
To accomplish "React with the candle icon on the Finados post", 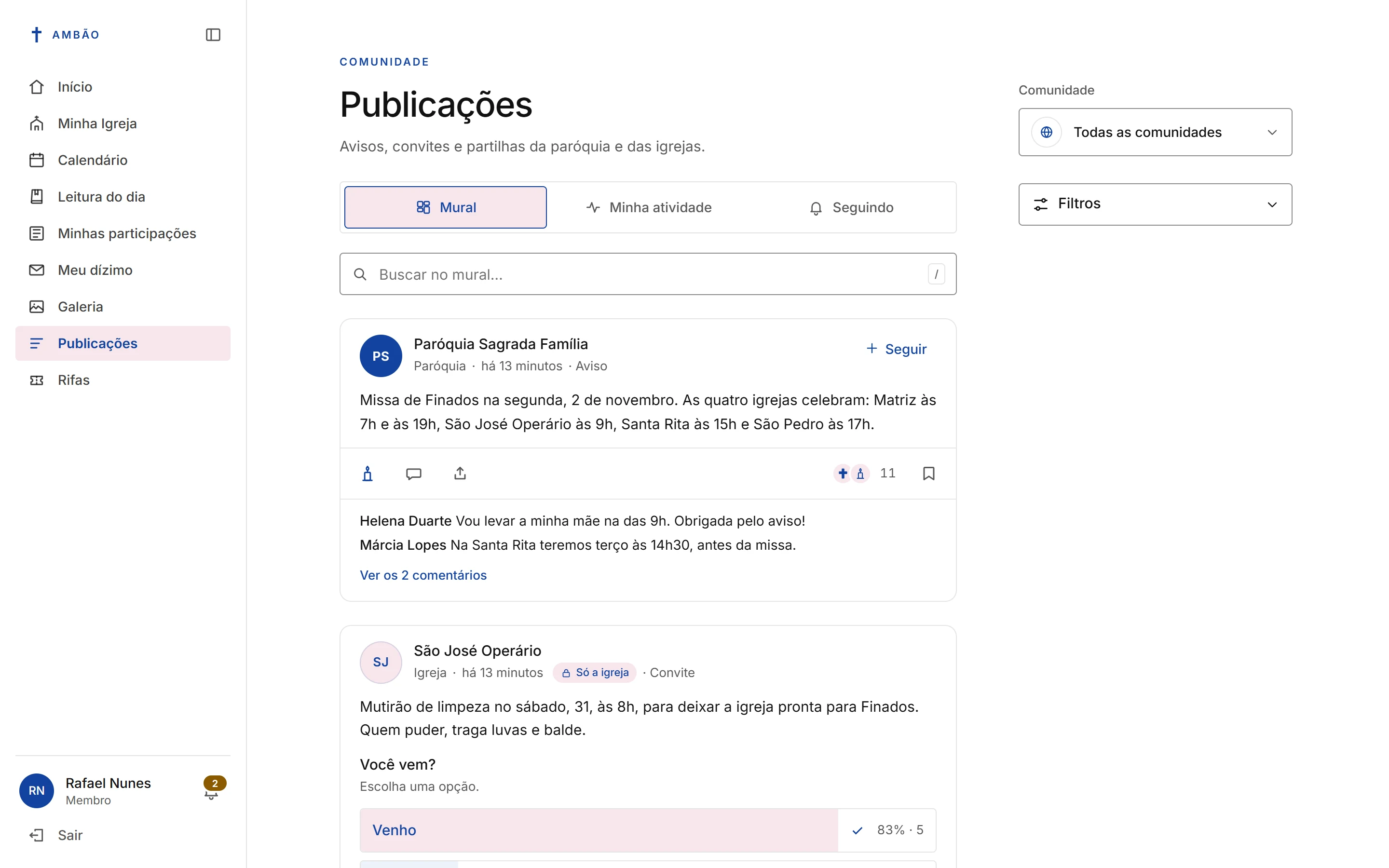I will pos(368,474).
